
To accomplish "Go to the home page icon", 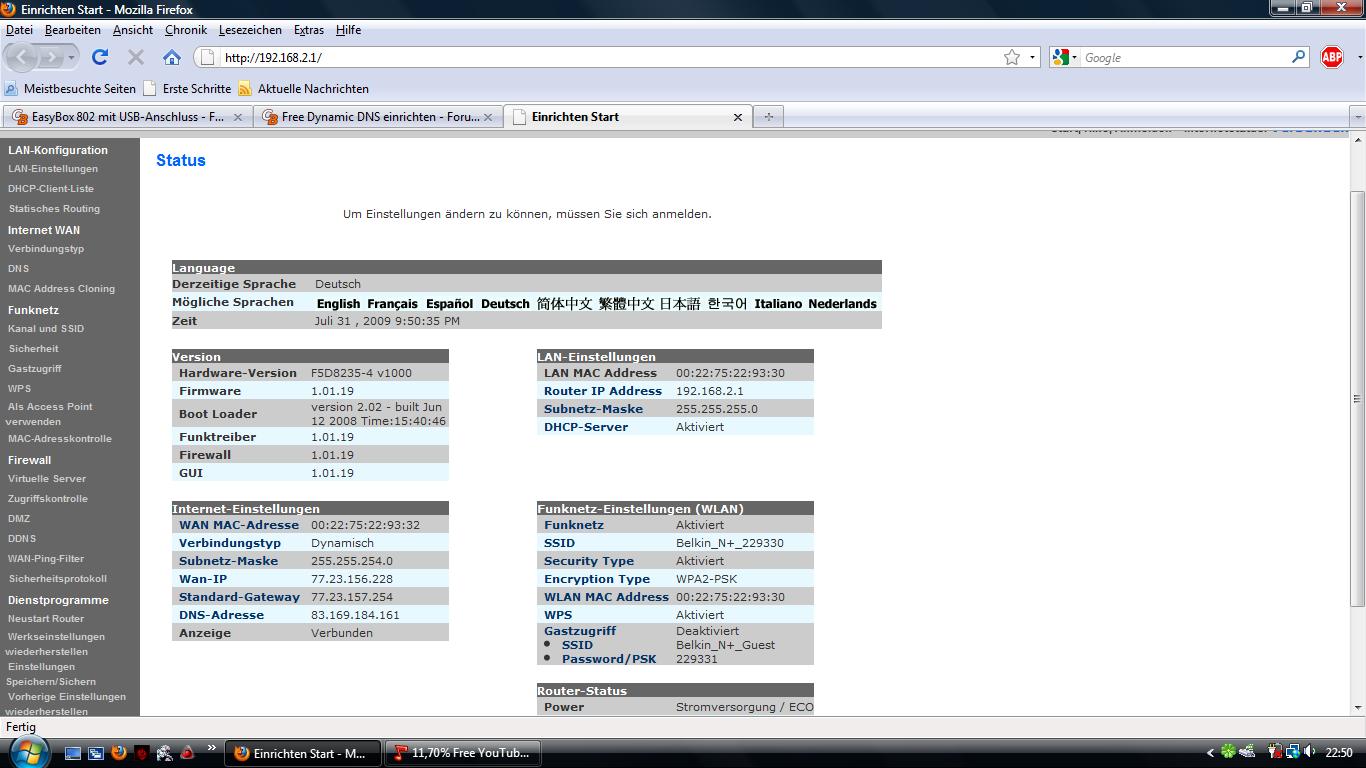I will 172,57.
